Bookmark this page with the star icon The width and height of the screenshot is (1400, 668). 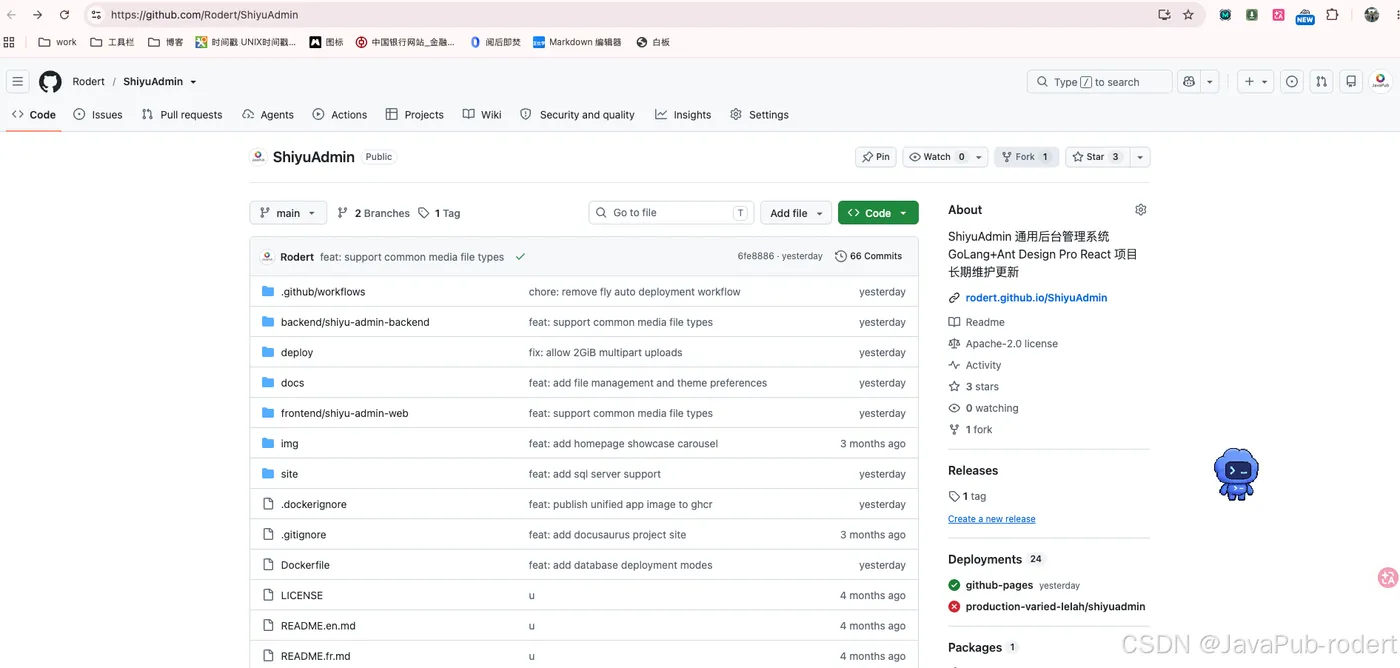pyautogui.click(x=1188, y=15)
